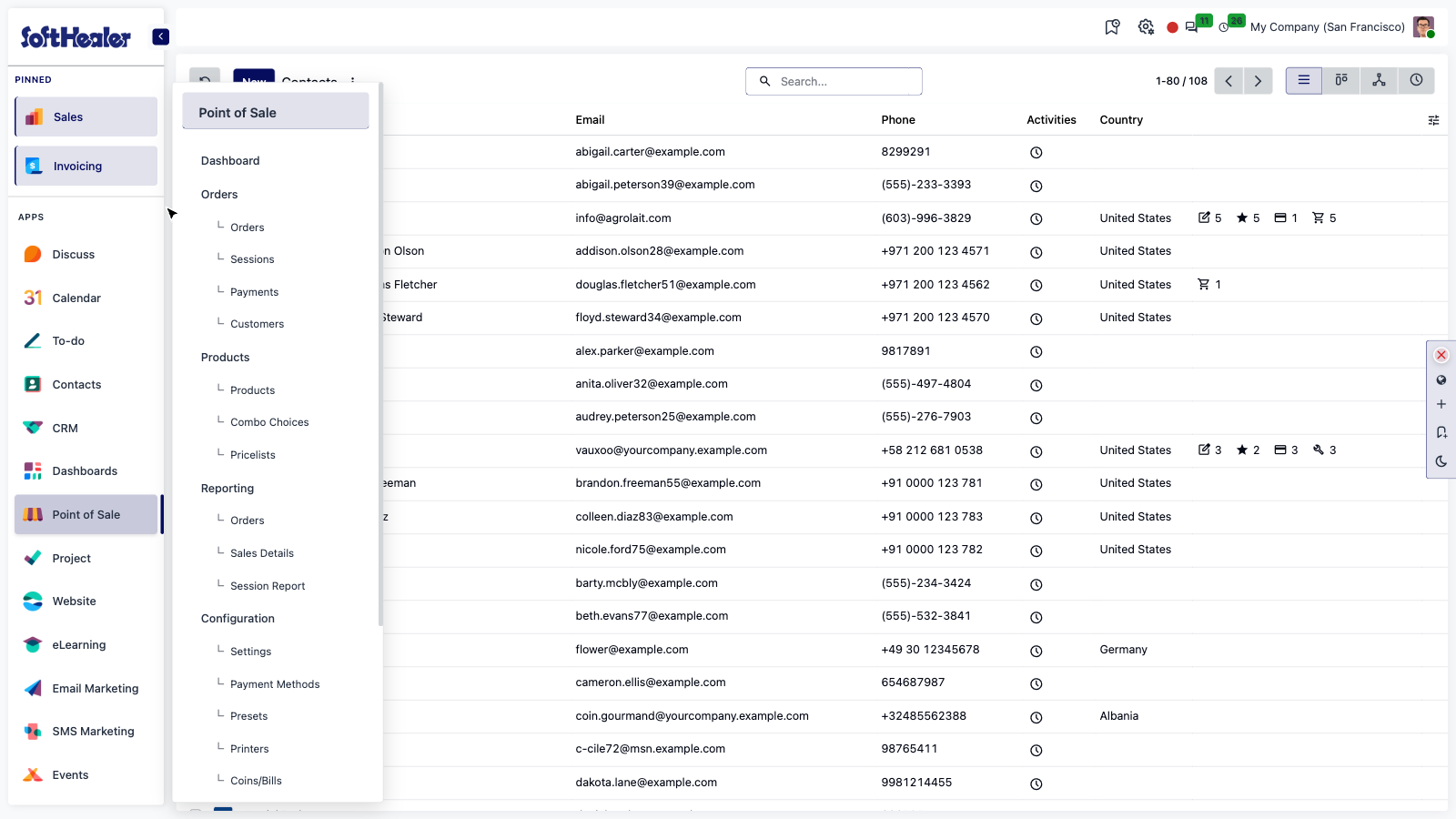The width and height of the screenshot is (1456, 819).
Task: Toggle list view button
Action: [1303, 80]
